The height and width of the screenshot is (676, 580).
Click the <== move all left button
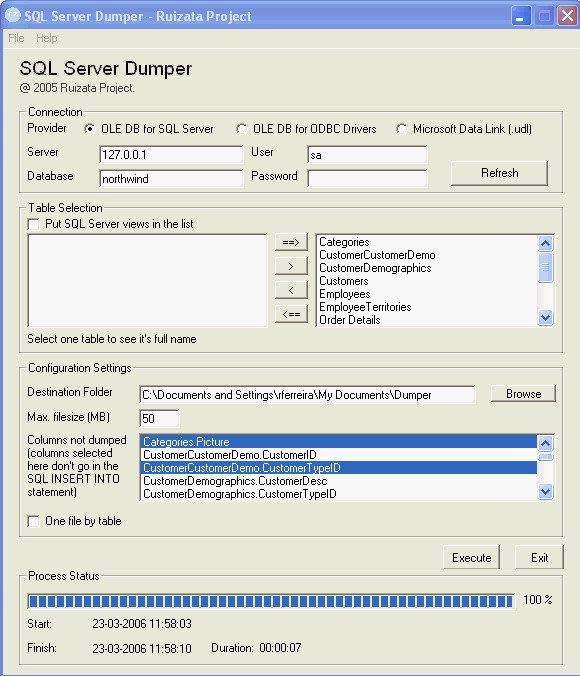291,314
